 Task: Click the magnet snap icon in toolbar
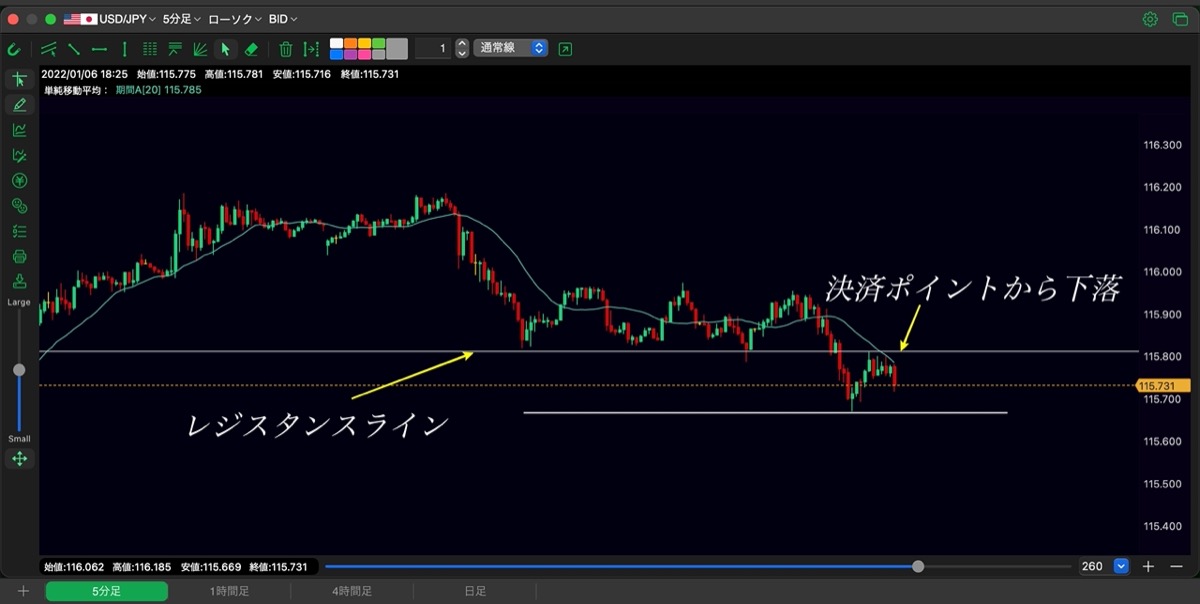pos(14,48)
